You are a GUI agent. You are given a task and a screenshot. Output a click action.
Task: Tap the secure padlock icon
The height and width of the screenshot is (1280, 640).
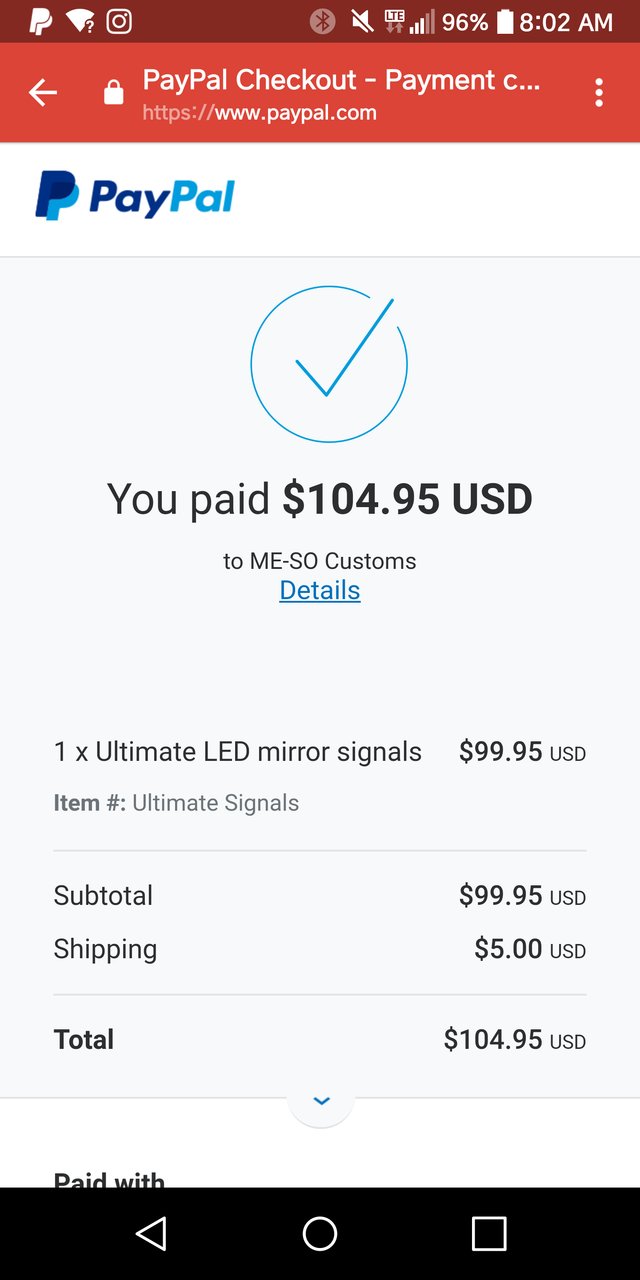pos(114,93)
